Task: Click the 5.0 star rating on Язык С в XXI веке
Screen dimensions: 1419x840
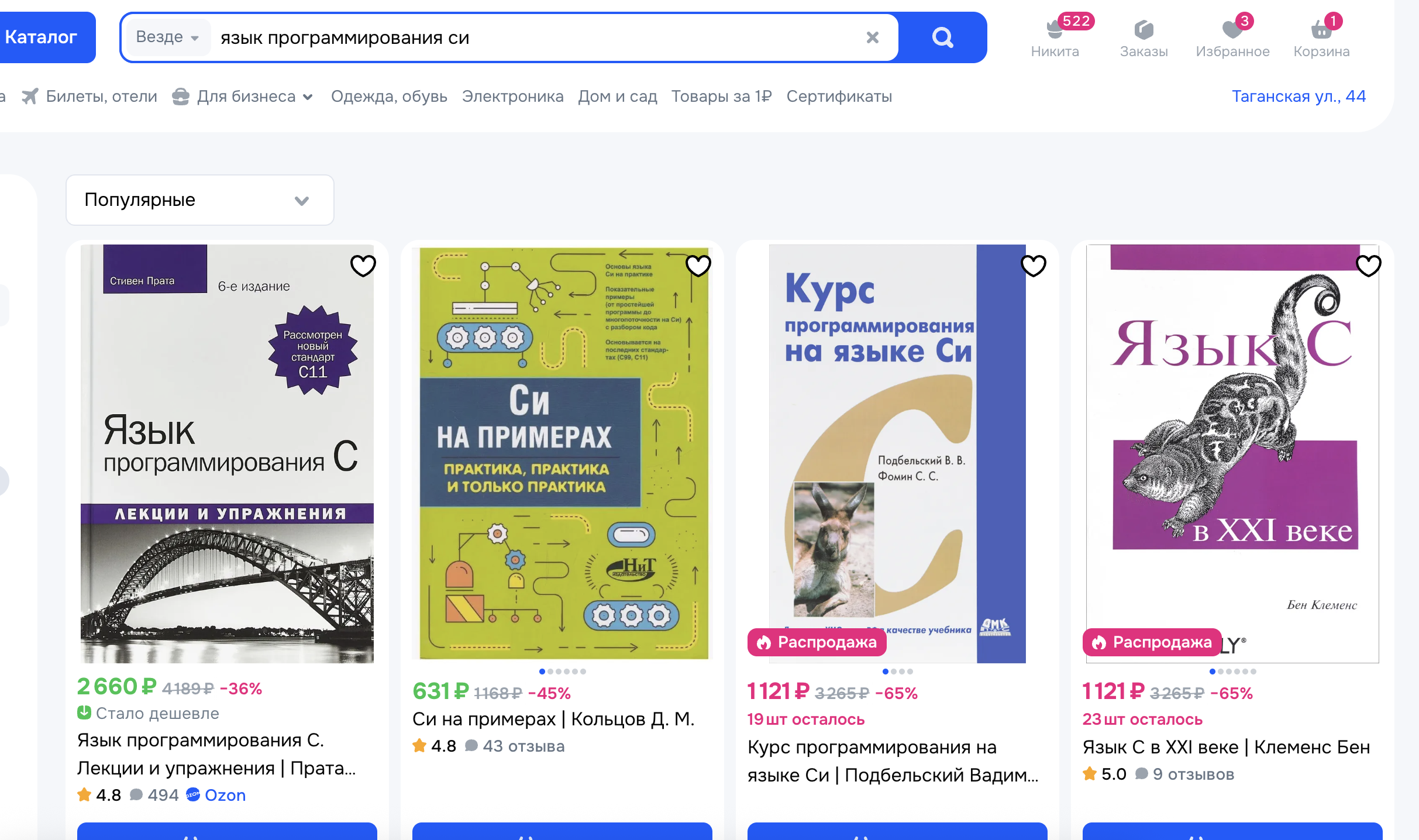Action: [1104, 774]
